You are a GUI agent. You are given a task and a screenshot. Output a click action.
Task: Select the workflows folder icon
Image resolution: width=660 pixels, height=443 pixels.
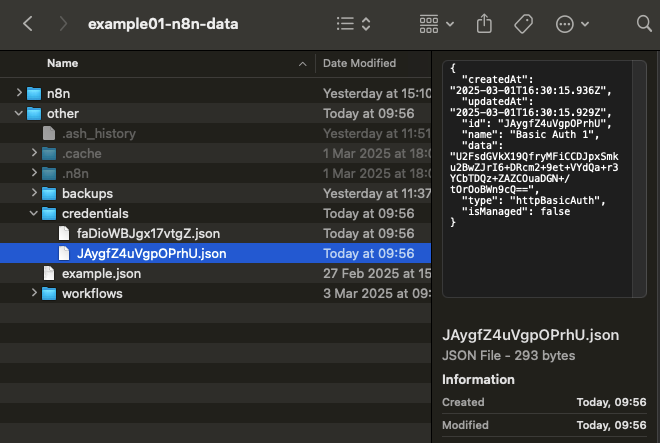click(49, 293)
